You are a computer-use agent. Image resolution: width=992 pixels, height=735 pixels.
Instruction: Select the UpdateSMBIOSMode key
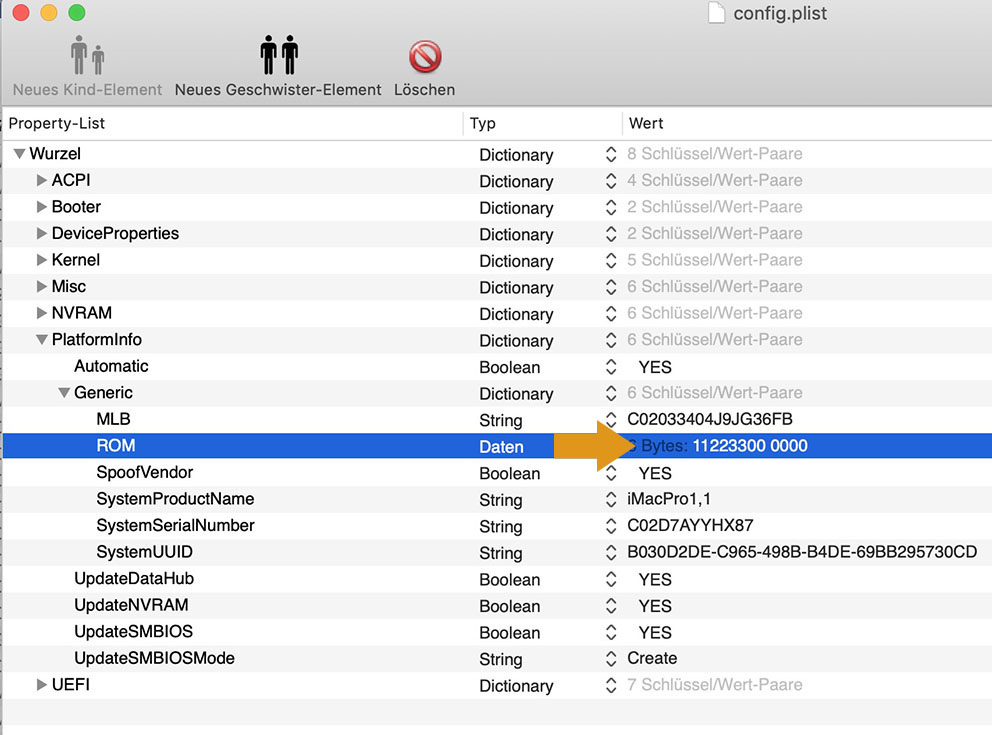coord(154,658)
